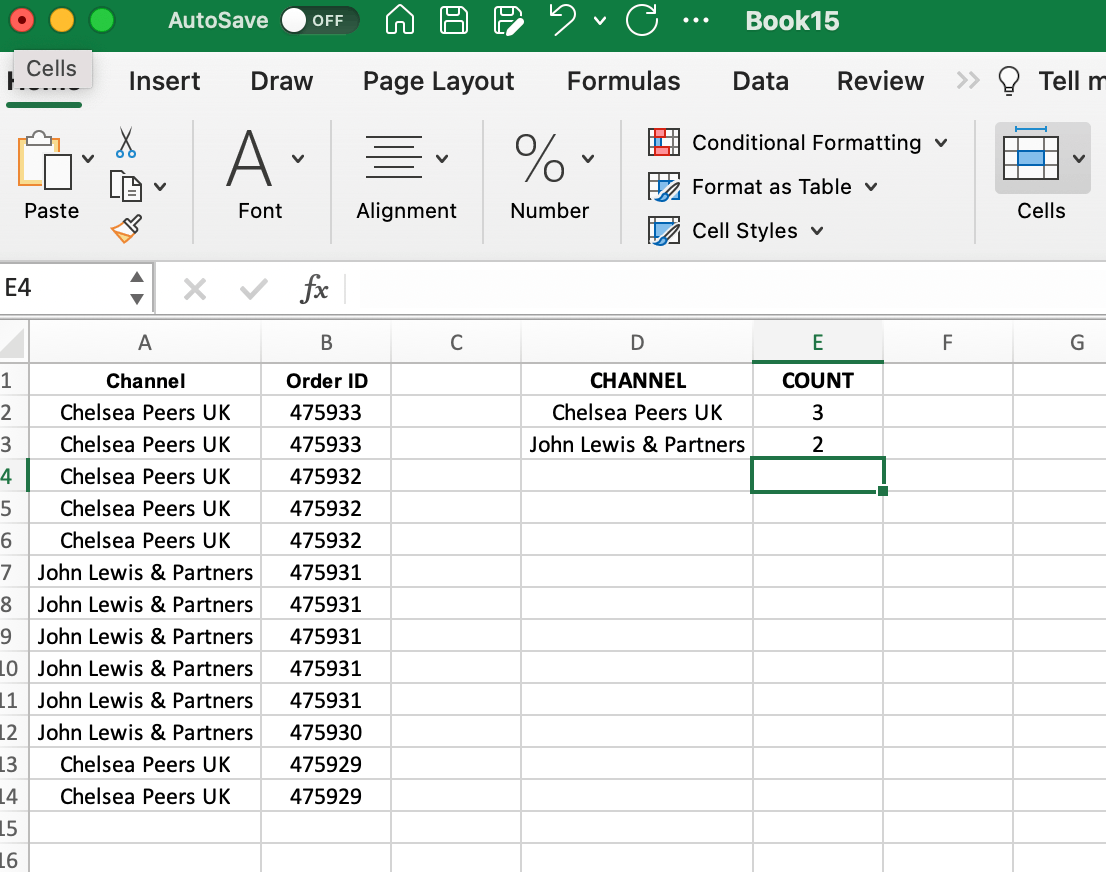1106x872 pixels.
Task: Show more ribbon tabs via double chevron
Action: (968, 80)
